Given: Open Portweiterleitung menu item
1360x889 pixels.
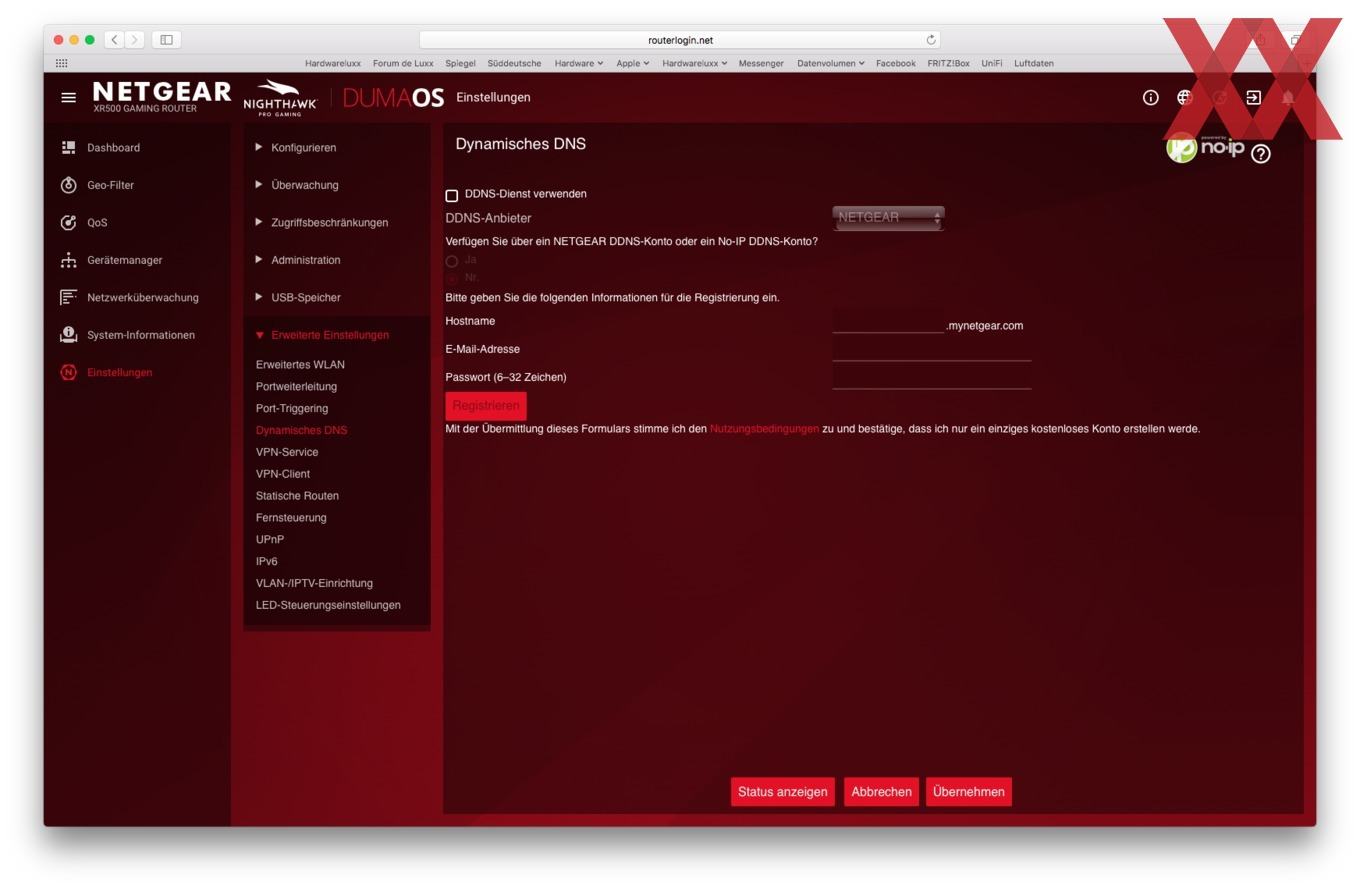Looking at the screenshot, I should click(296, 387).
